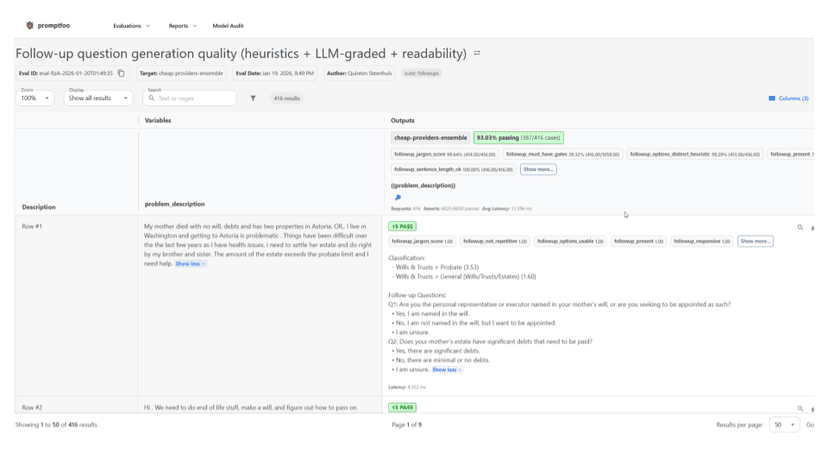828x466 pixels.
Task: Collapse Row #1 problem description with 'Show less'
Action: [x=190, y=264]
